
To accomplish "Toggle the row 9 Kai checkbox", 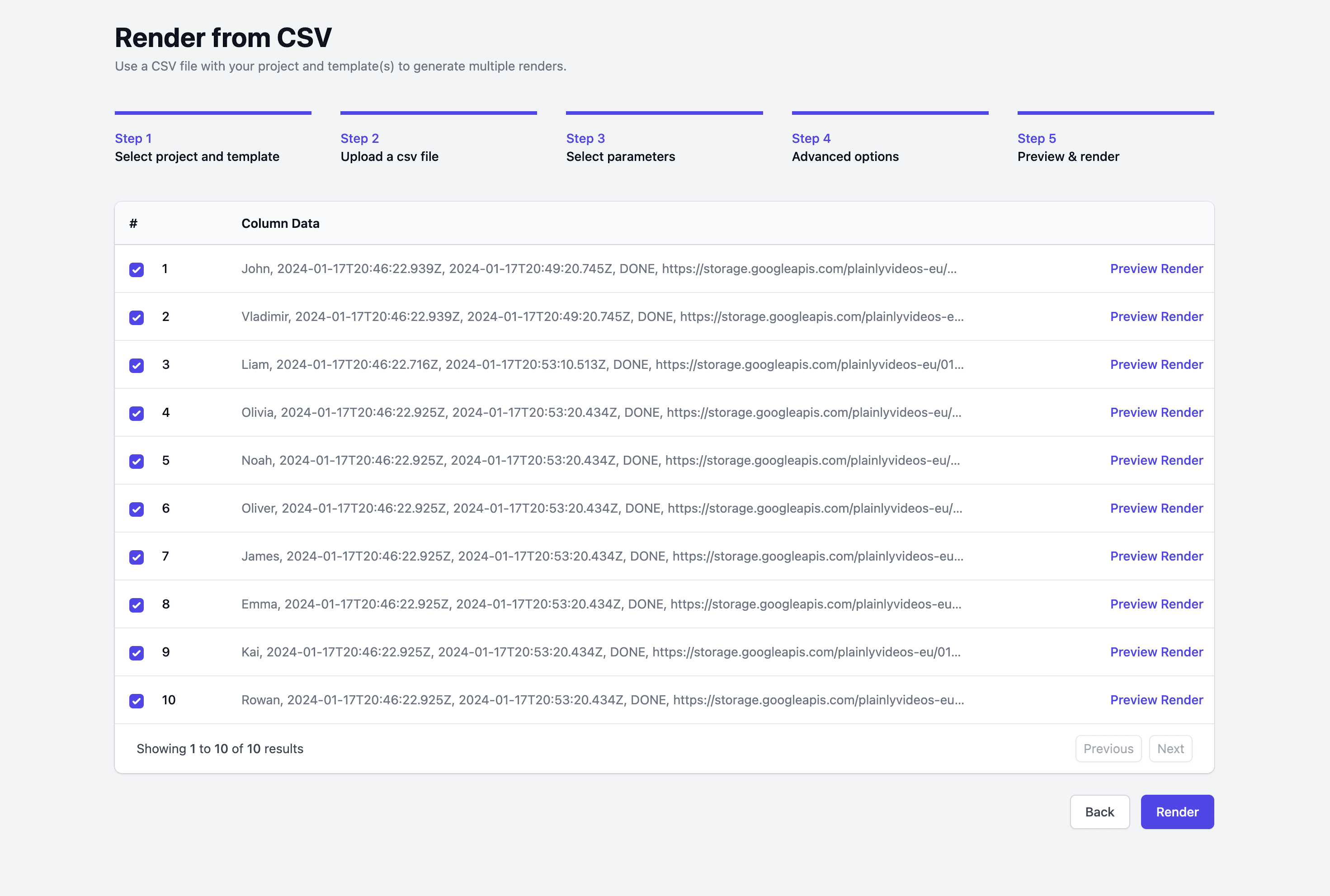I will [137, 653].
